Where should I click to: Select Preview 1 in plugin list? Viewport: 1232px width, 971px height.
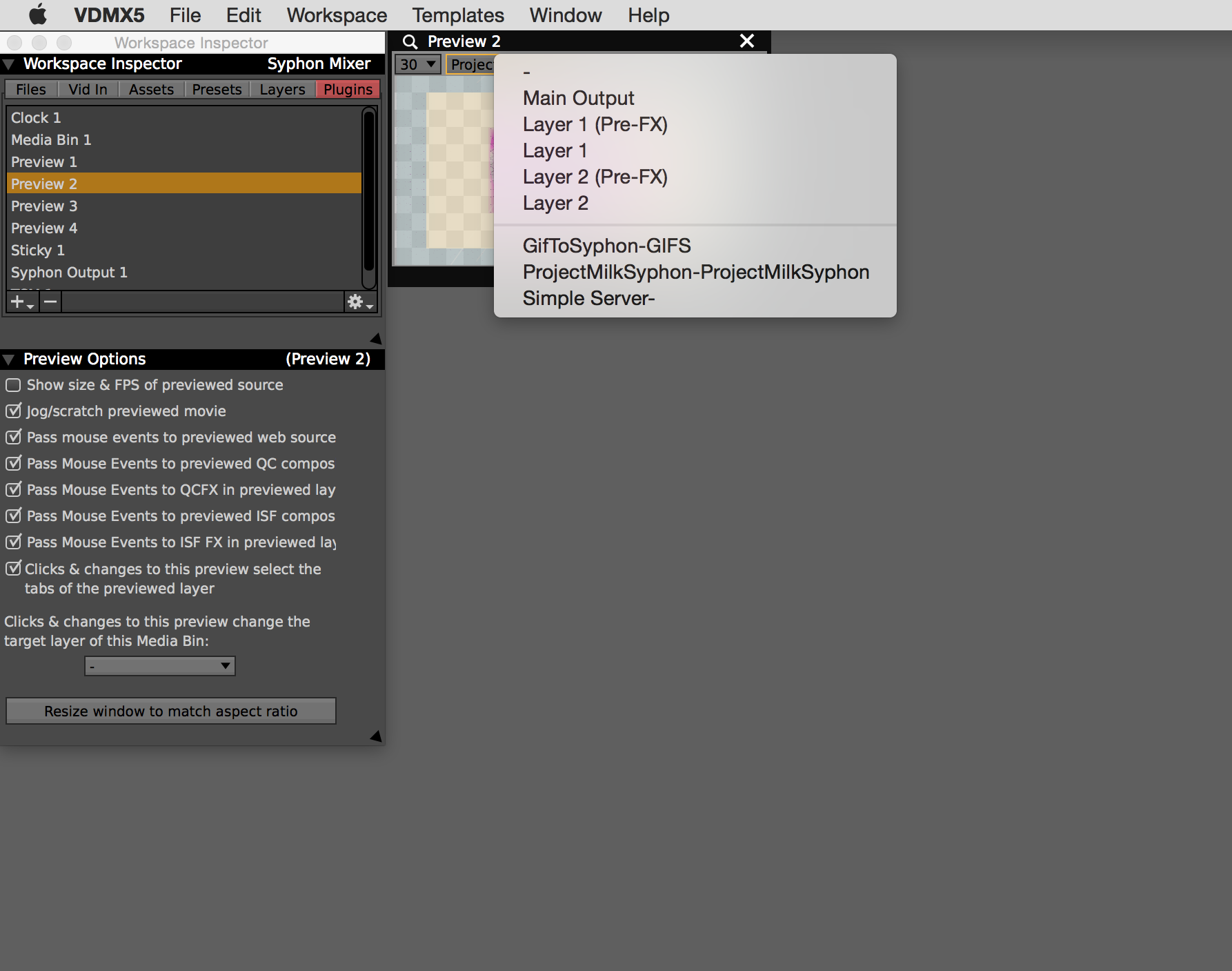(184, 161)
